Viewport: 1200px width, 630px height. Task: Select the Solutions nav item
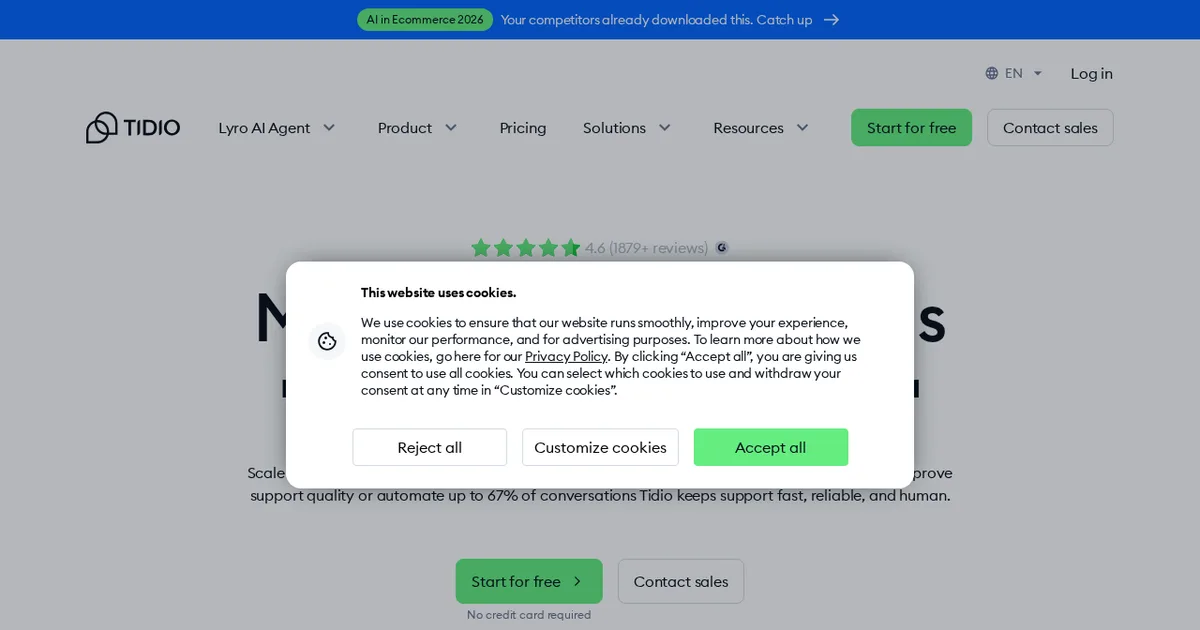click(614, 128)
